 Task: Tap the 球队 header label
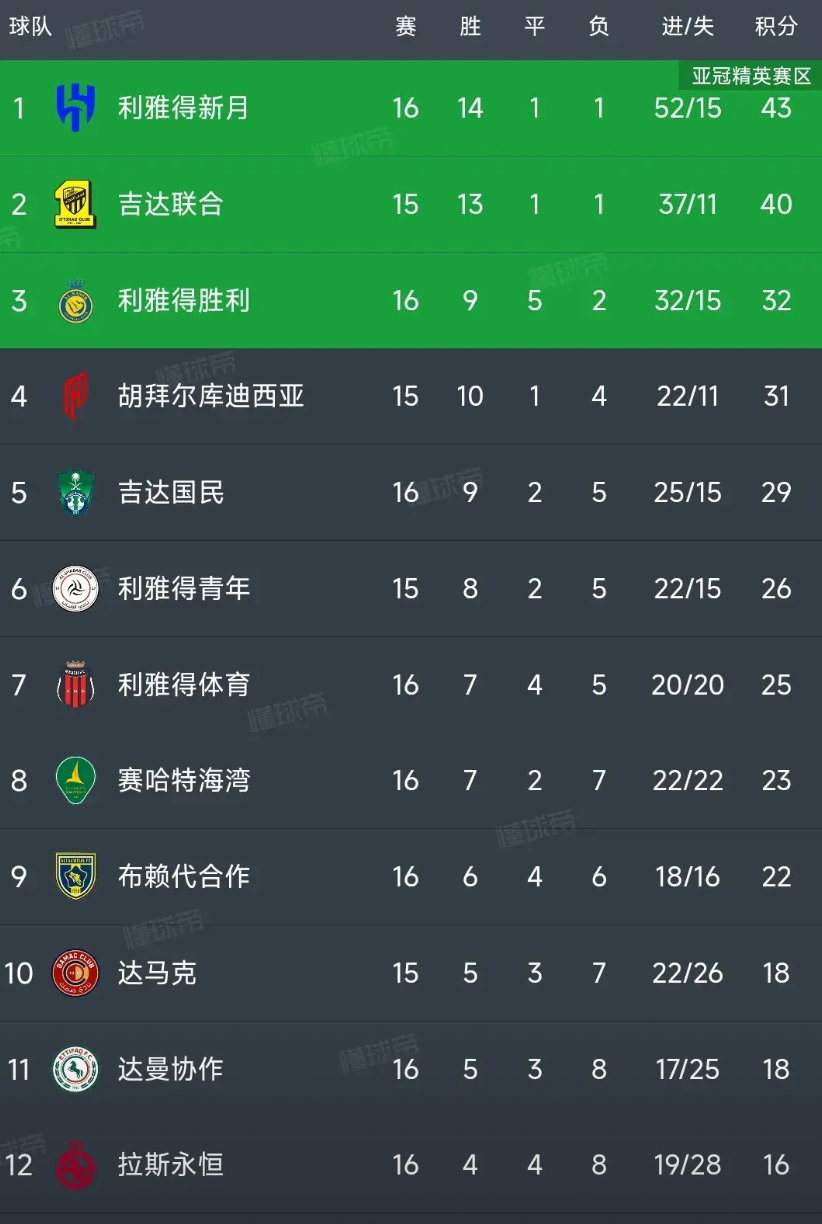tap(31, 27)
